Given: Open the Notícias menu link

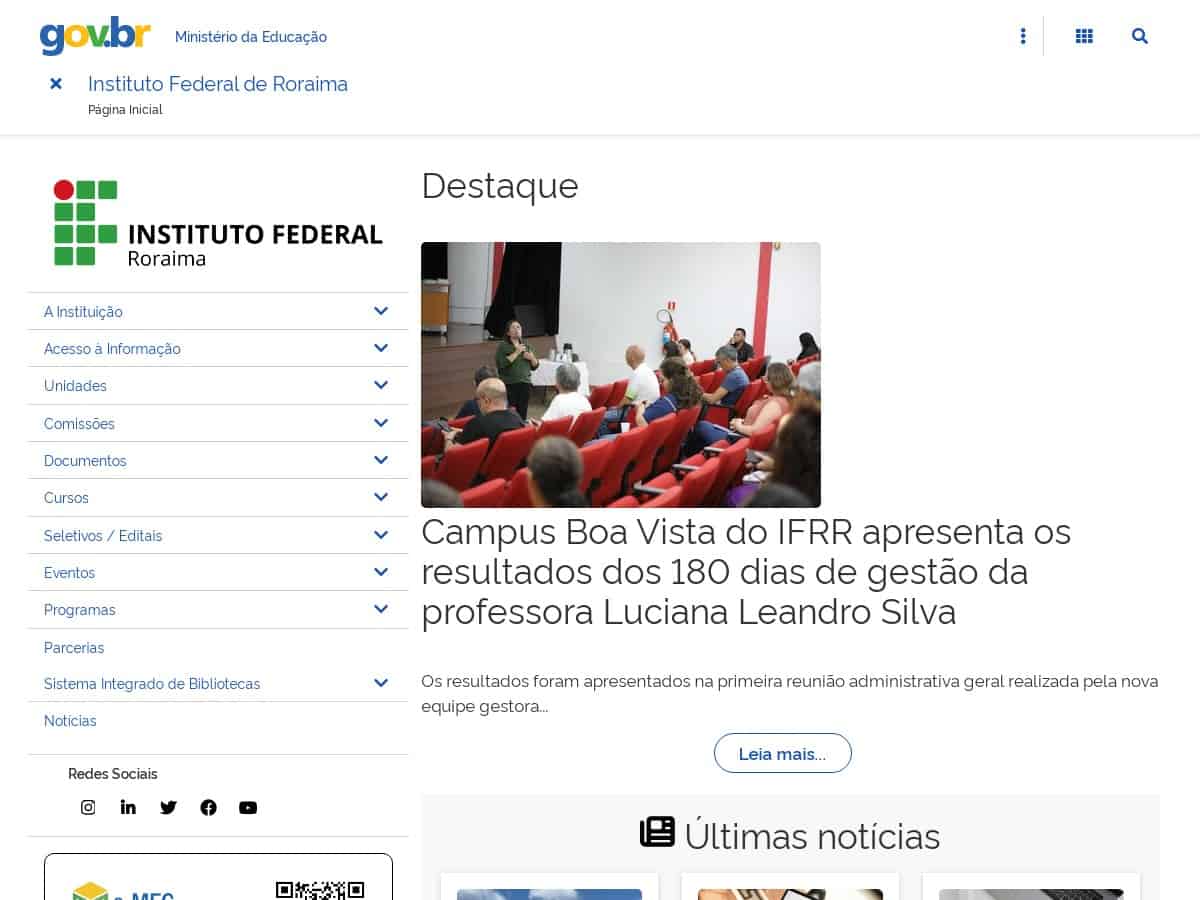Looking at the screenshot, I should coord(70,721).
